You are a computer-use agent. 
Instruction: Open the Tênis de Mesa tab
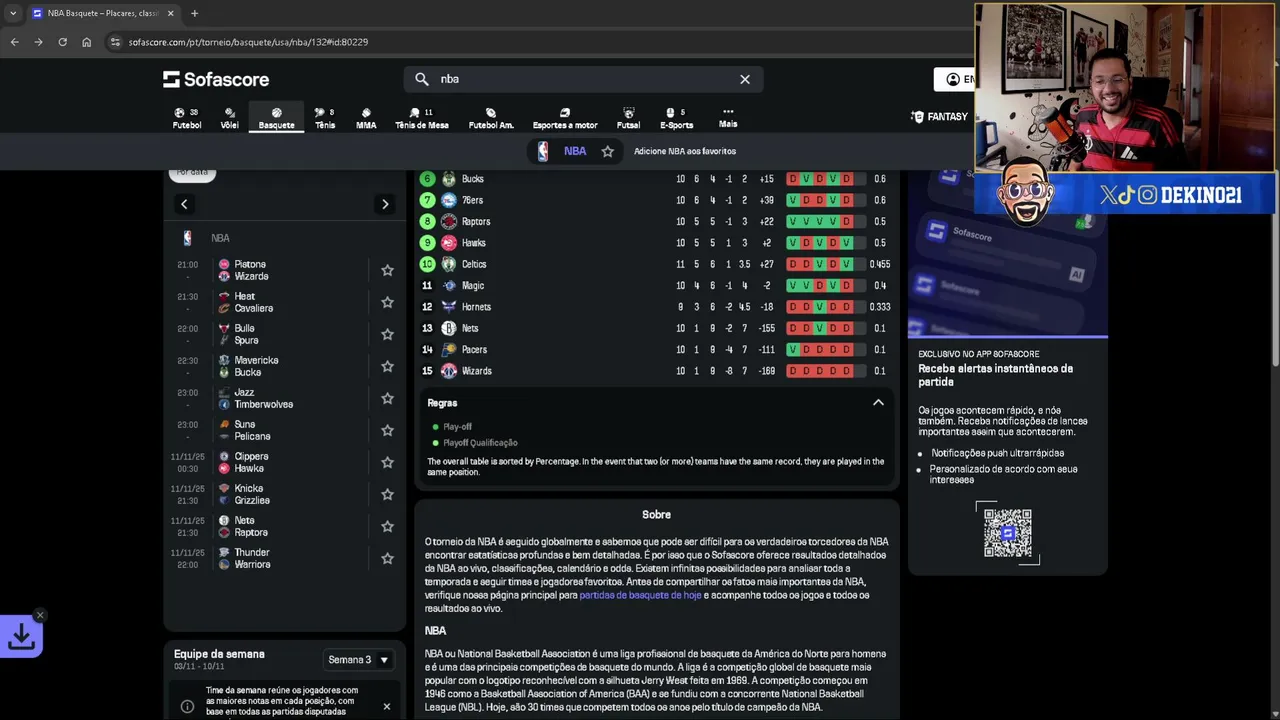(422, 118)
